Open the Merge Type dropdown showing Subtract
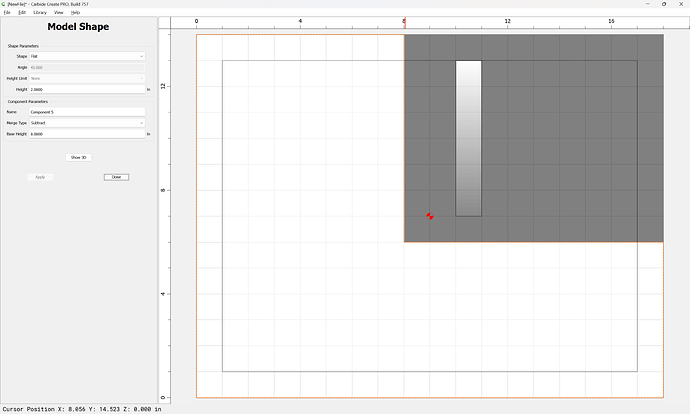This screenshot has height=414, width=690. (87, 123)
